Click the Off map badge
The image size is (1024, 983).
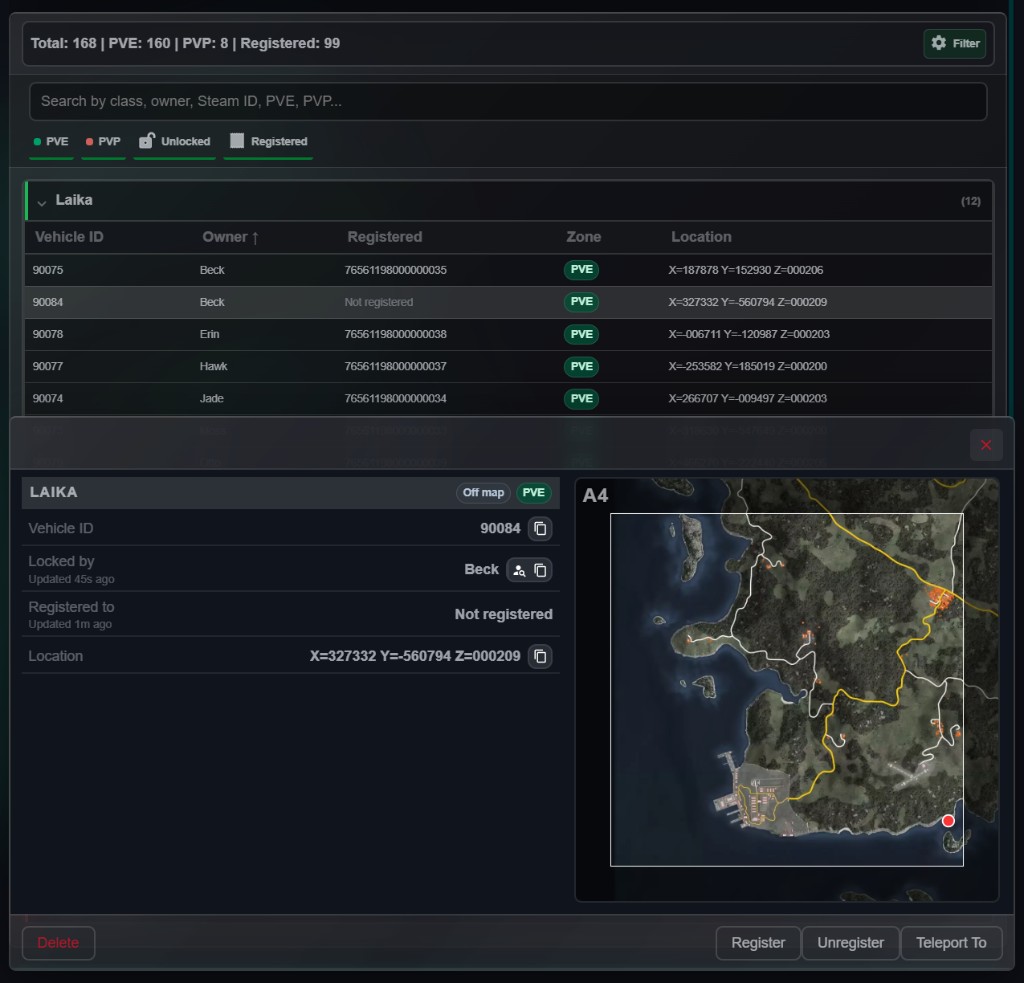coord(483,492)
